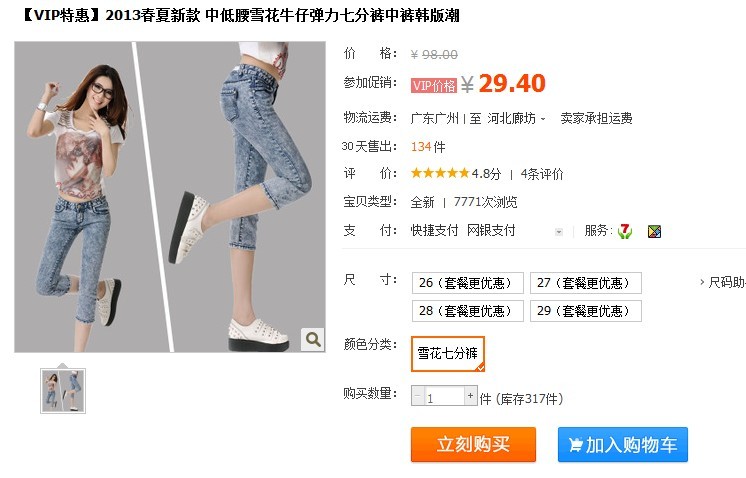The width and height of the screenshot is (746, 478).
Task: Decrease quantity with the minus stepper
Action: tap(418, 395)
